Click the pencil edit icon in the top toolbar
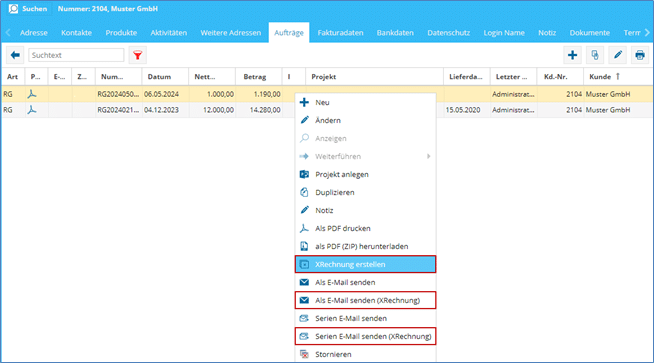This screenshot has width=654, height=363. tap(618, 55)
